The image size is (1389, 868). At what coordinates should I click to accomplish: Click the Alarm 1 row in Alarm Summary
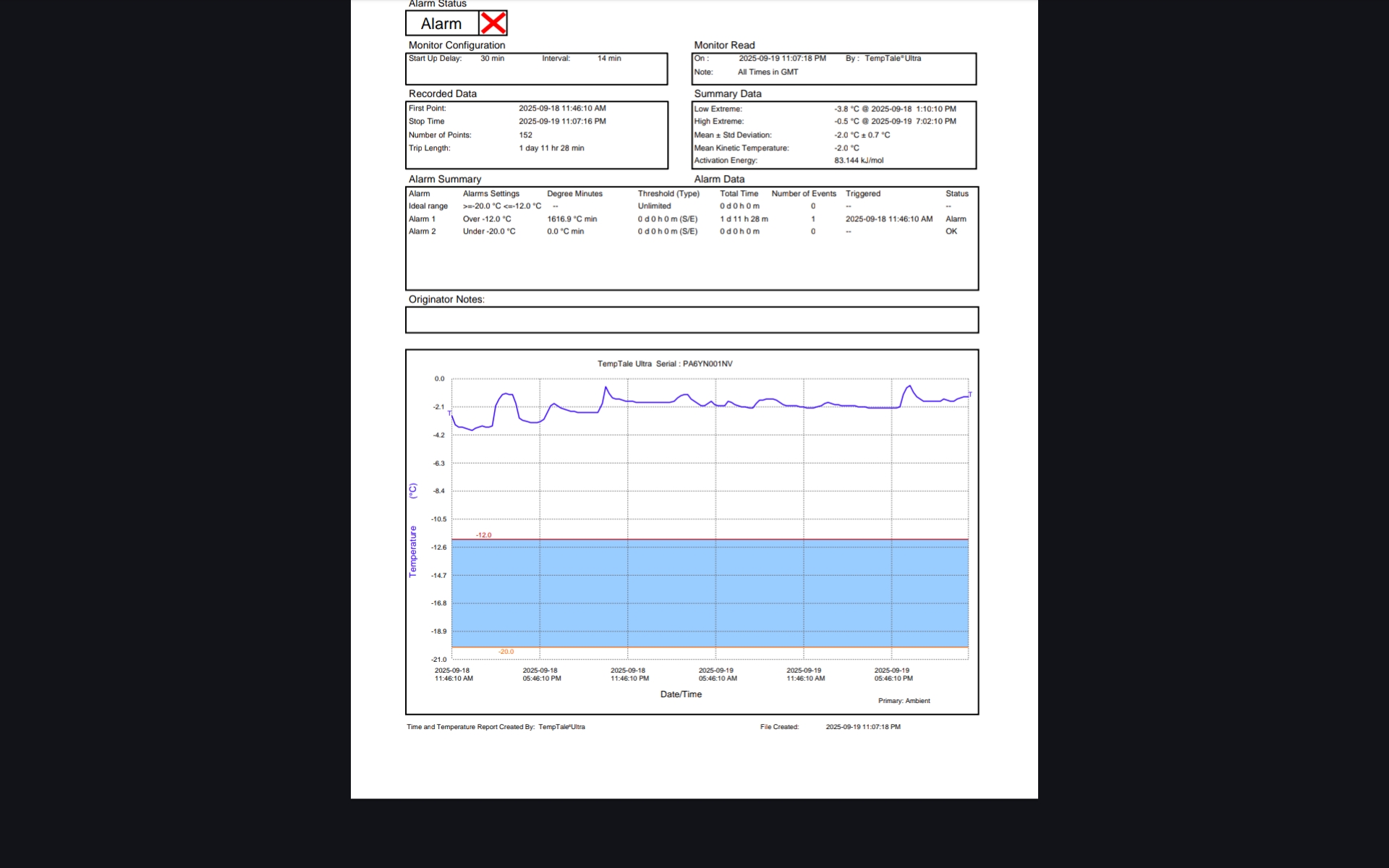coord(422,219)
